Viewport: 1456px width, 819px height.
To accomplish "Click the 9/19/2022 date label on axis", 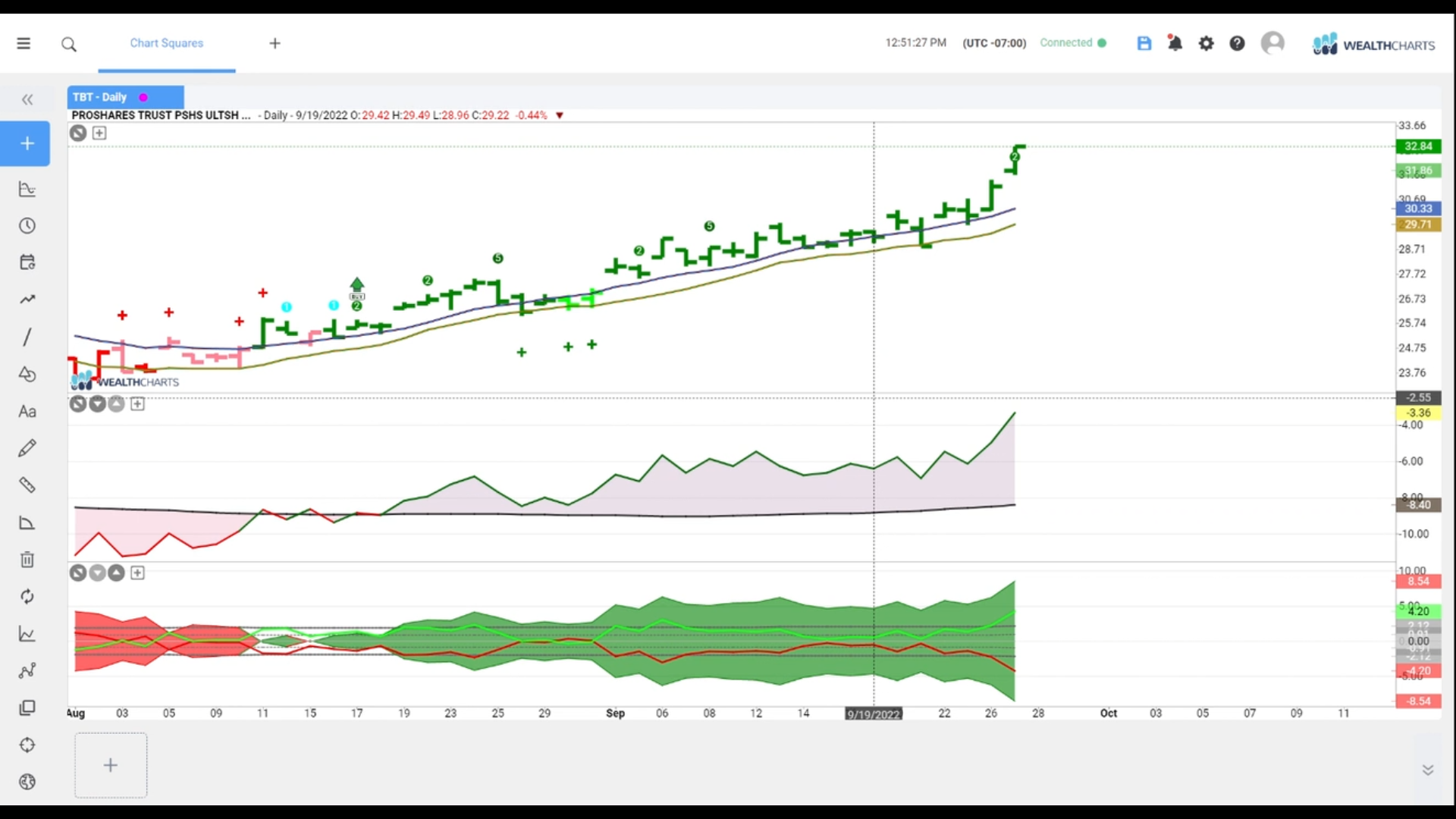I will tap(874, 714).
